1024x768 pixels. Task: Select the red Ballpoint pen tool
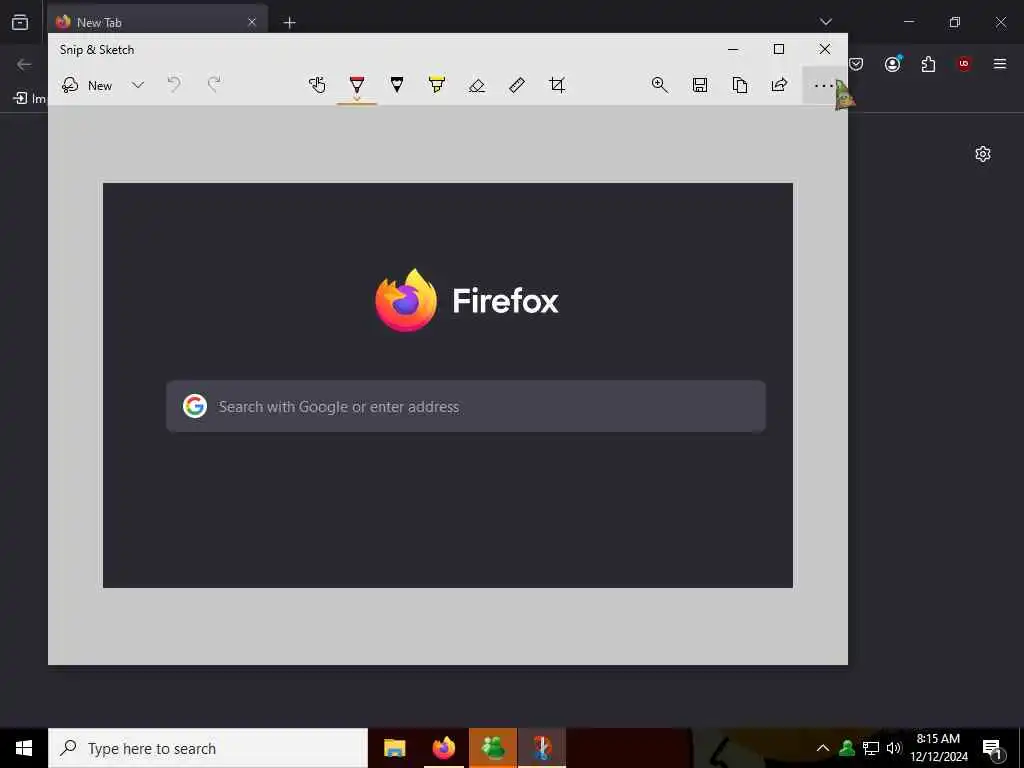click(x=357, y=85)
